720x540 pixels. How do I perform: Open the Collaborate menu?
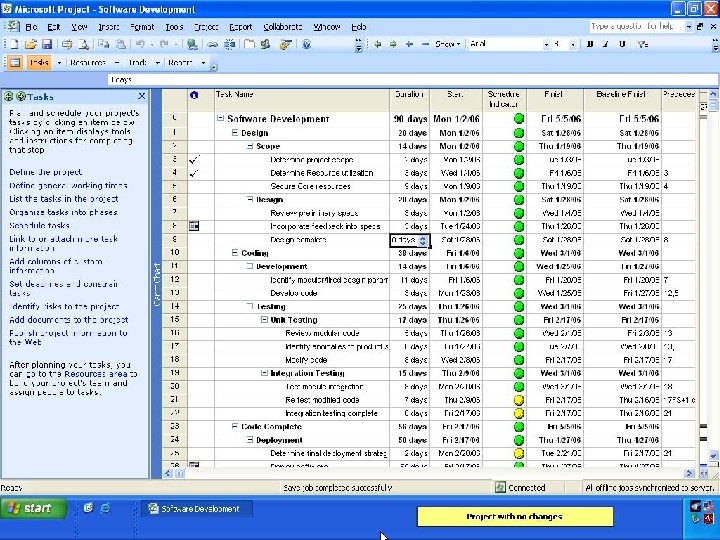(283, 27)
